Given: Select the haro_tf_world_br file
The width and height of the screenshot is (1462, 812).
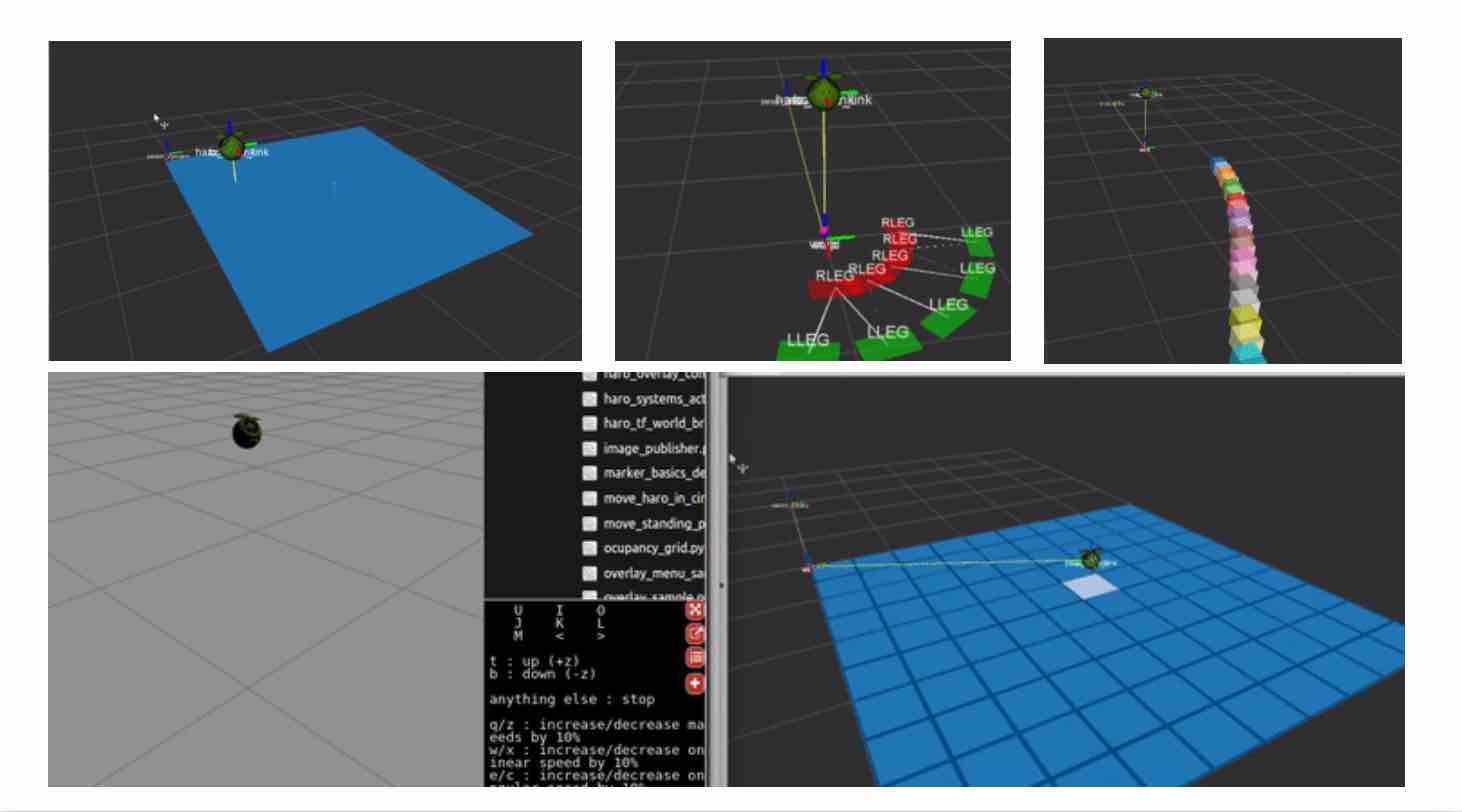Looking at the screenshot, I should point(654,423).
